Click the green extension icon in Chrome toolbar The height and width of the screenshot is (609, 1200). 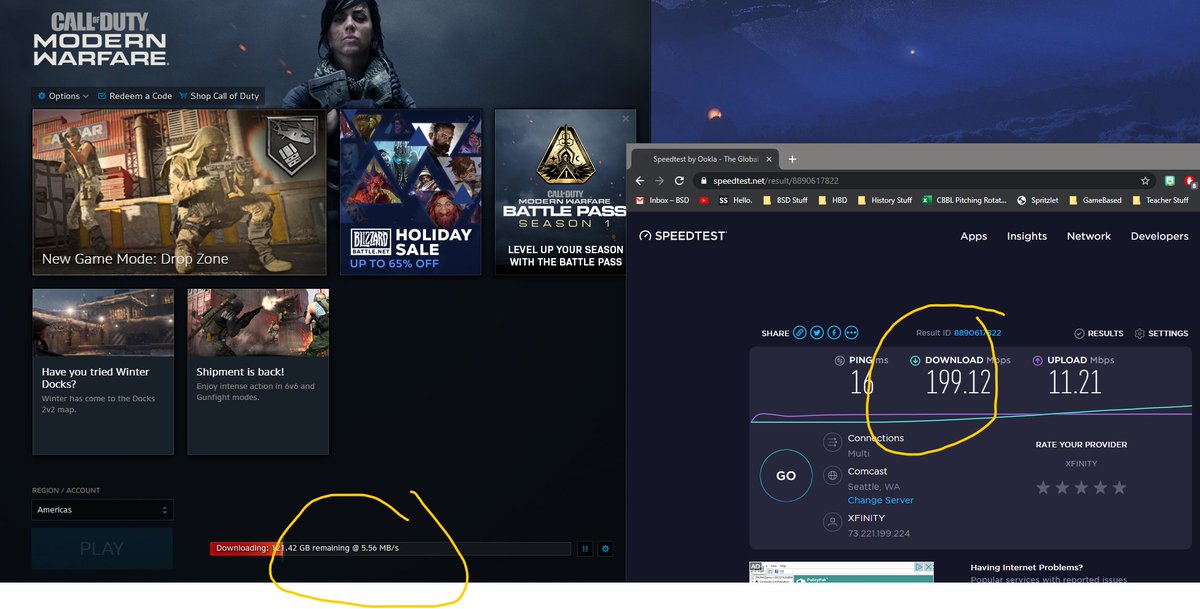point(1169,181)
